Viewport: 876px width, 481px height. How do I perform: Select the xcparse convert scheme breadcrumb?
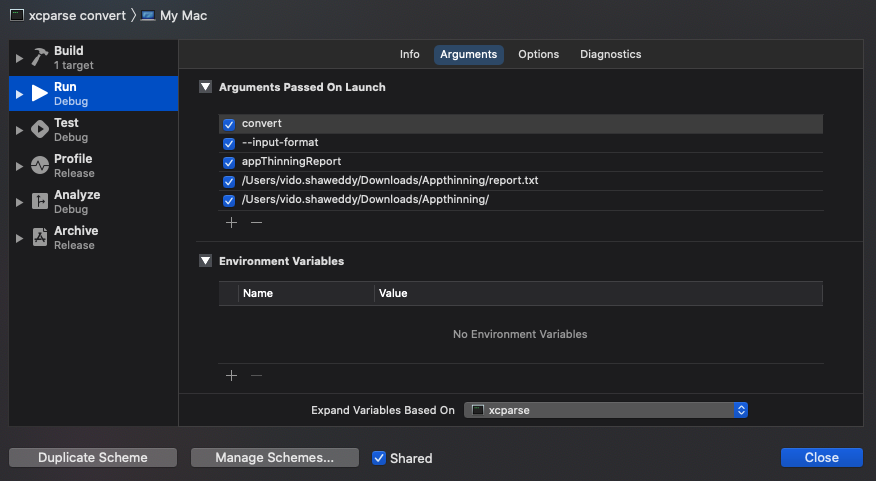pyautogui.click(x=77, y=16)
